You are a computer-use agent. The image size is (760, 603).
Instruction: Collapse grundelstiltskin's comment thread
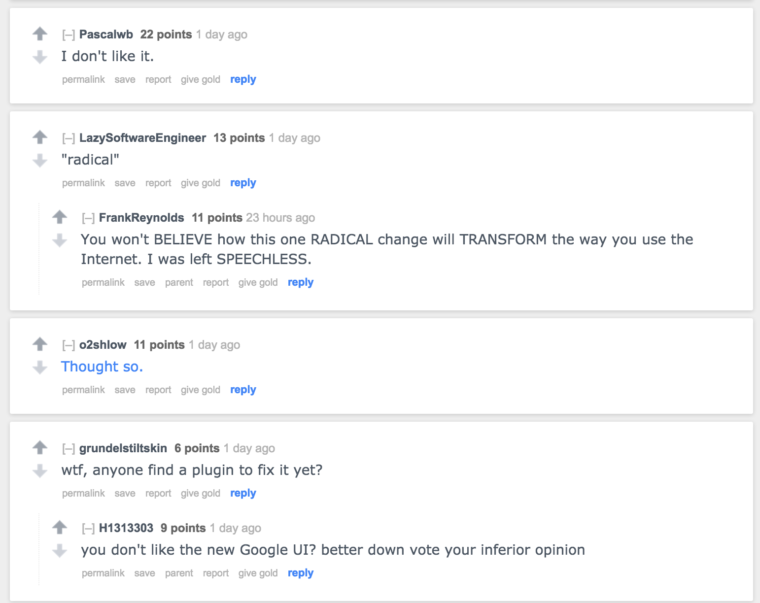pos(68,449)
